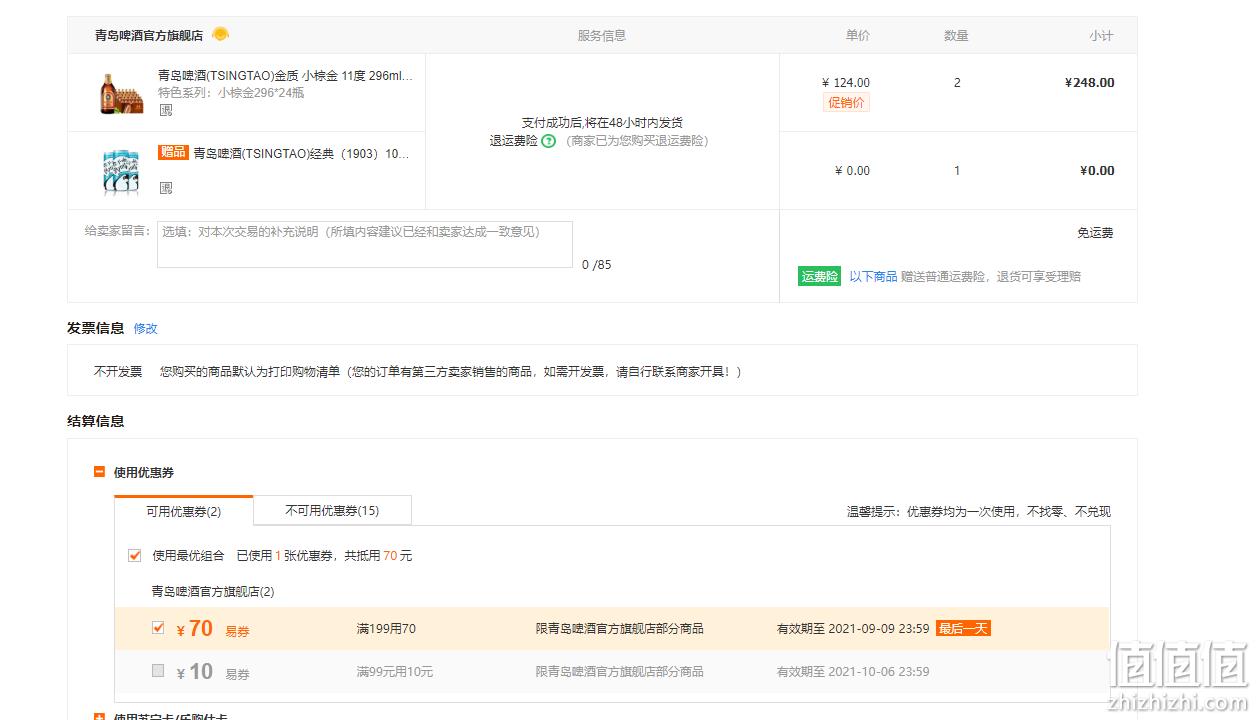The width and height of the screenshot is (1257, 720).
Task: Click the small service icon under the 小棕金 product
Action: (x=166, y=110)
